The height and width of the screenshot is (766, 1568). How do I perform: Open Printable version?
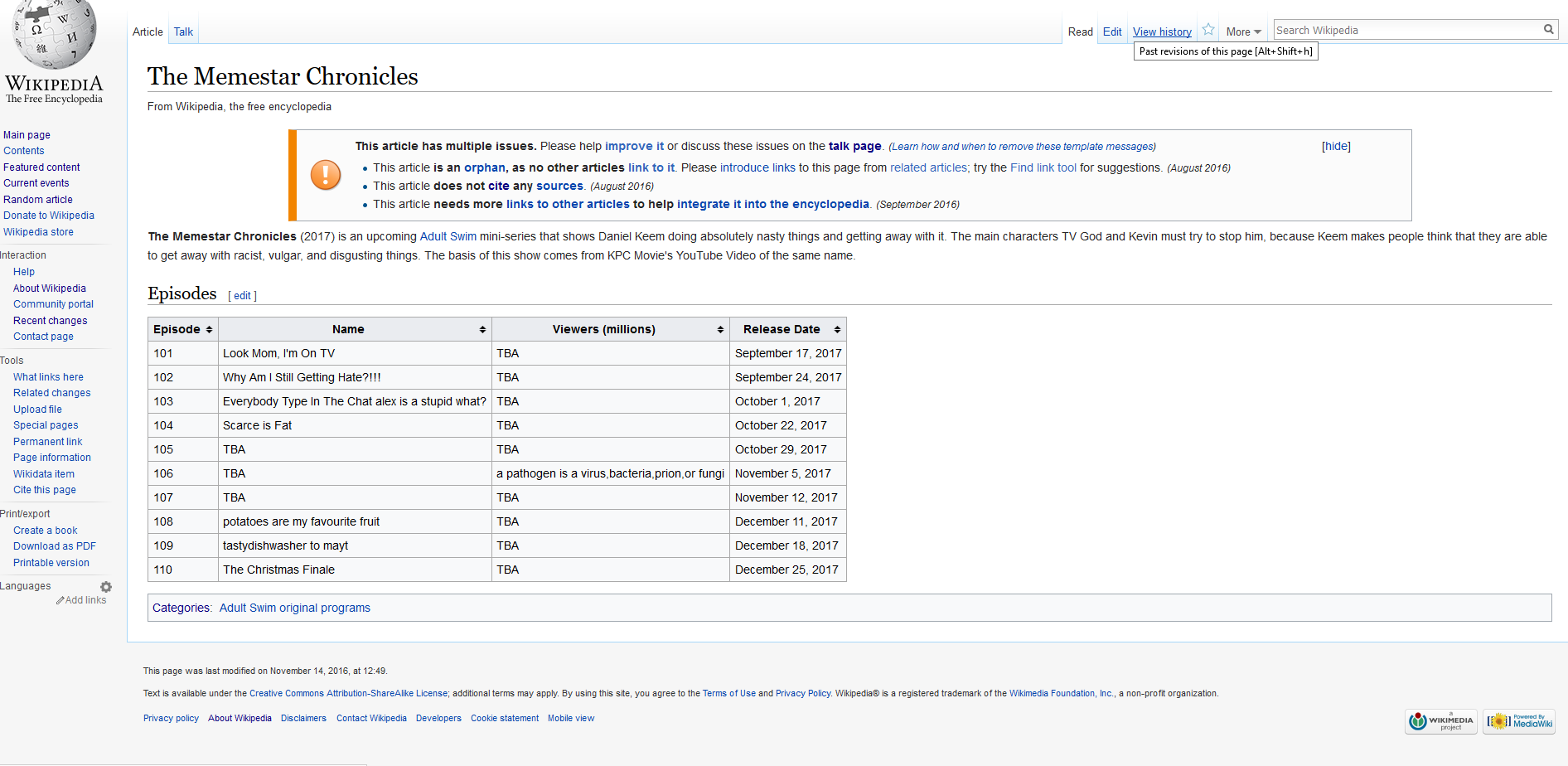pyautogui.click(x=51, y=563)
